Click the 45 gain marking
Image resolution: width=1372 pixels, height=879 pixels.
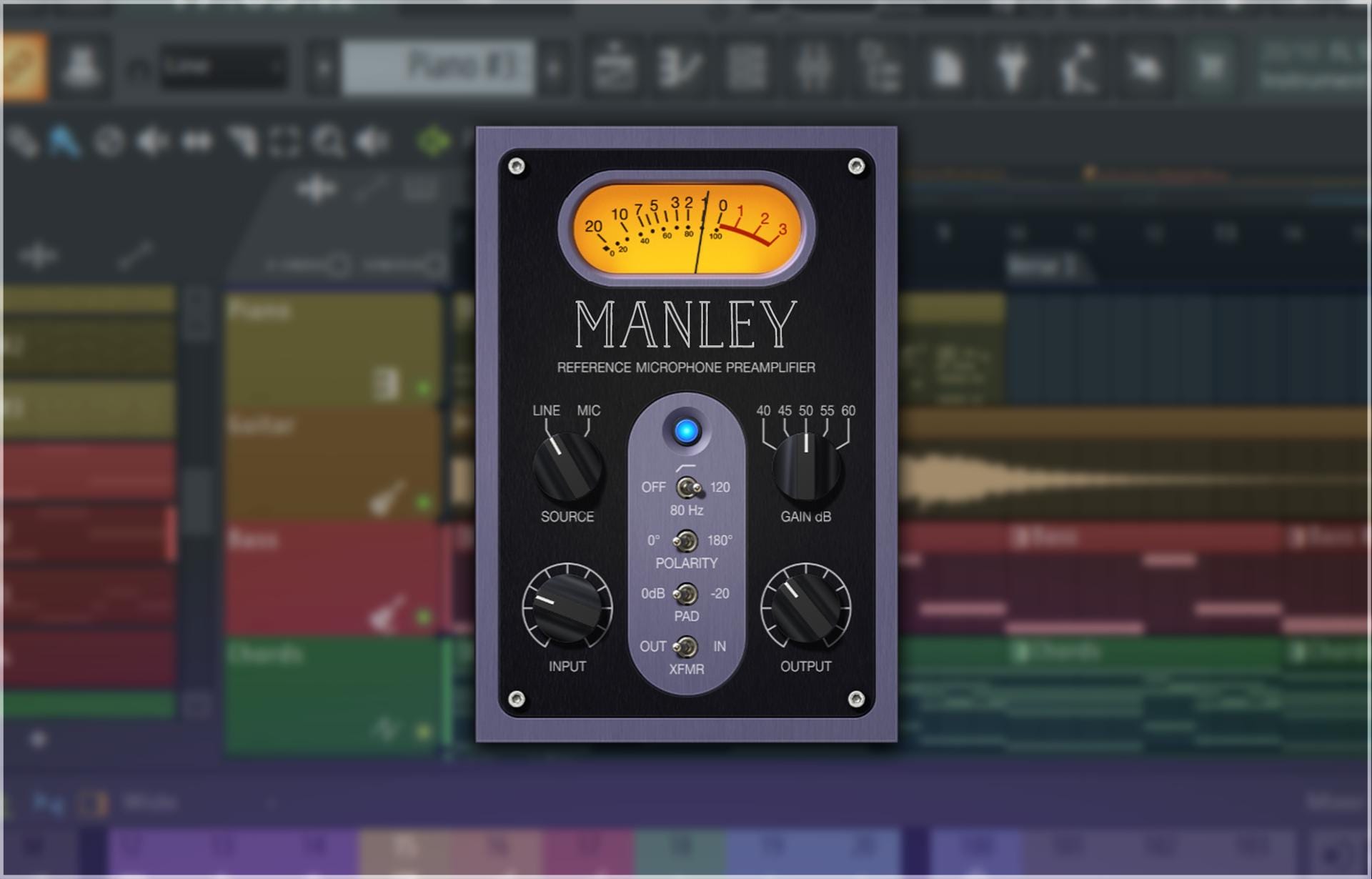[x=785, y=411]
